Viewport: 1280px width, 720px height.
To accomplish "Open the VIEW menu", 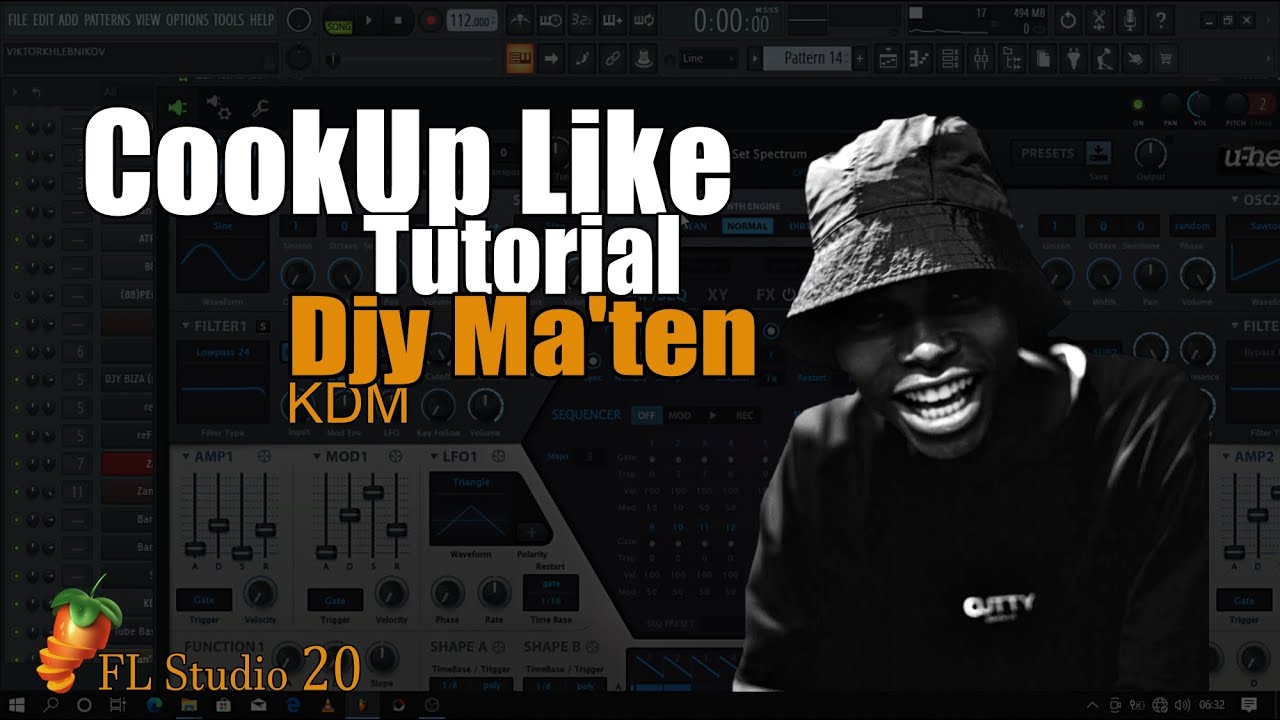I will point(148,20).
